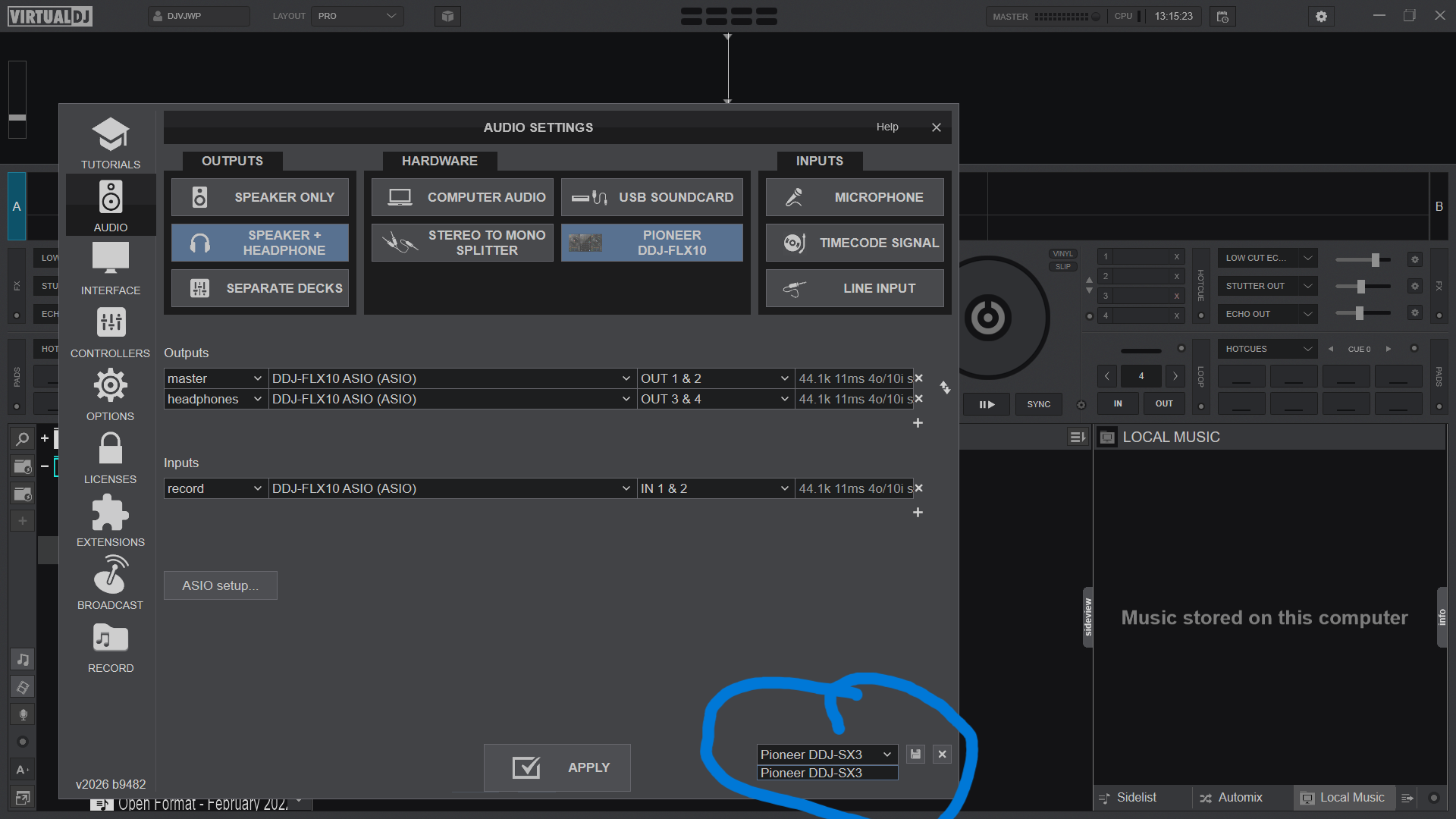The height and width of the screenshot is (819, 1456).
Task: Select the Audio settings section
Action: (x=111, y=206)
